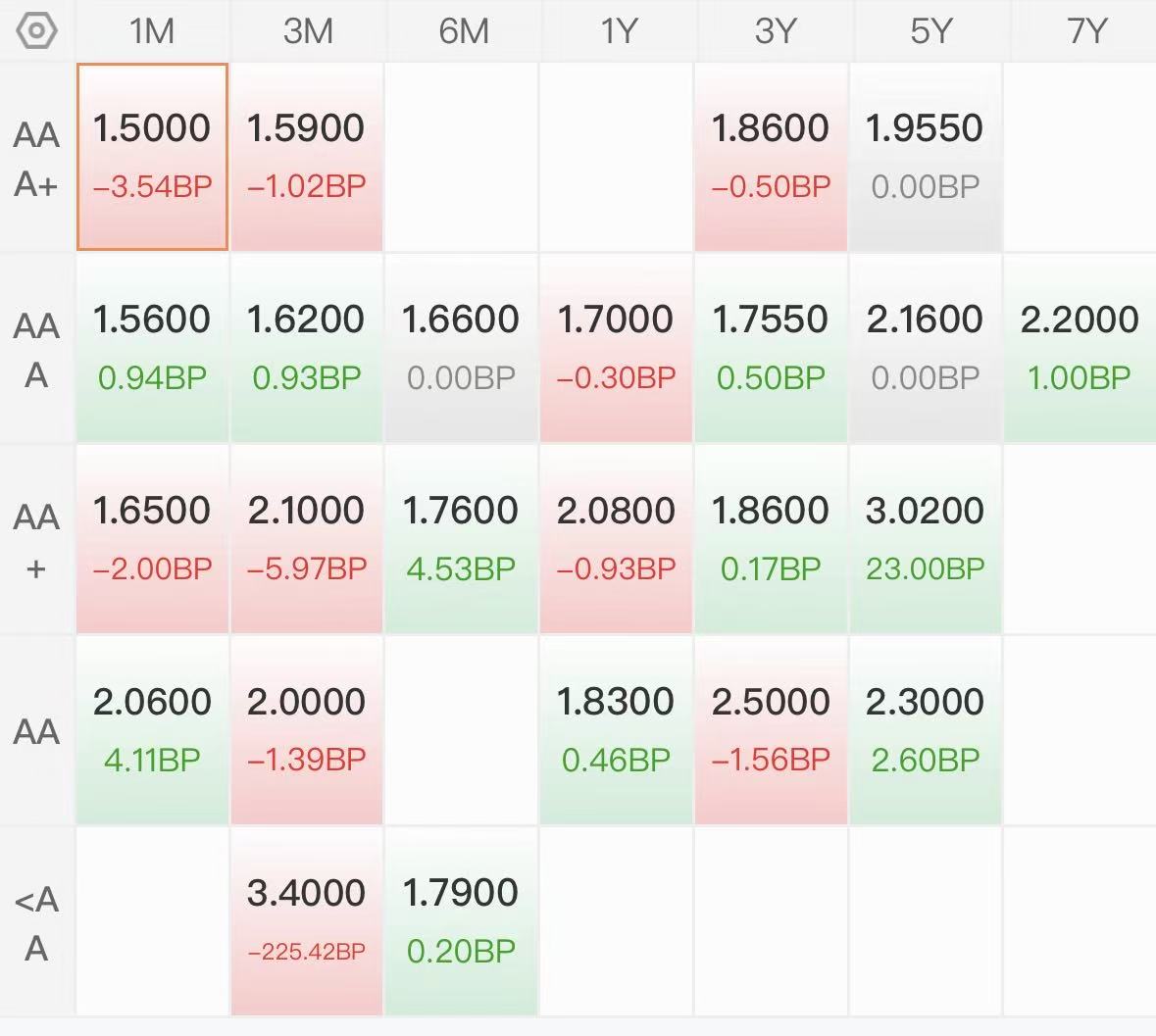Open highlighted AAA+ 1M cell 1.5000
Viewport: 1156px width, 1036px height.
pyautogui.click(x=152, y=157)
